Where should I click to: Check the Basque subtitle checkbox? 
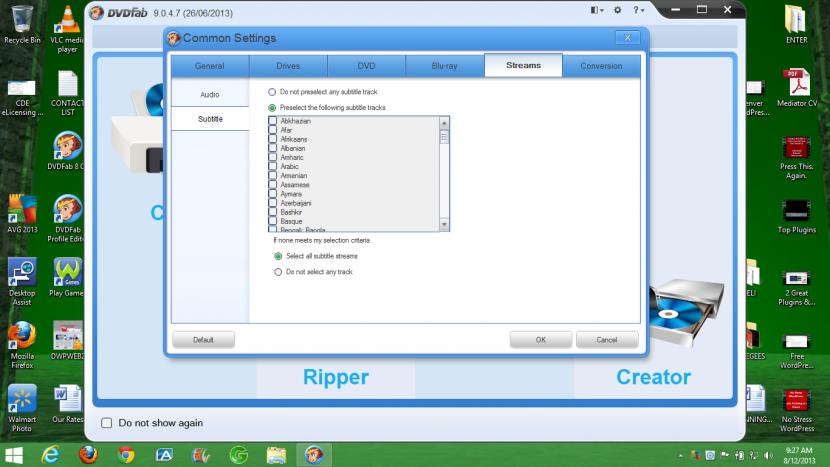273,221
